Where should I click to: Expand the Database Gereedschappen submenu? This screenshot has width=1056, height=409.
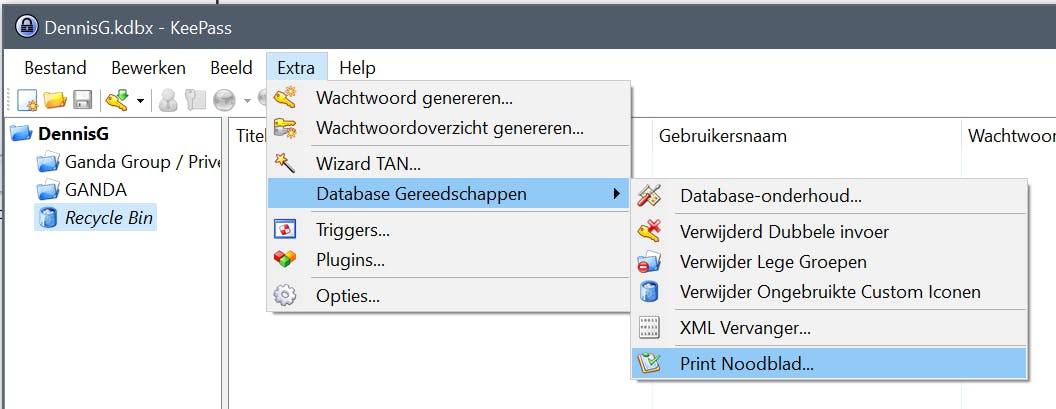click(x=420, y=194)
